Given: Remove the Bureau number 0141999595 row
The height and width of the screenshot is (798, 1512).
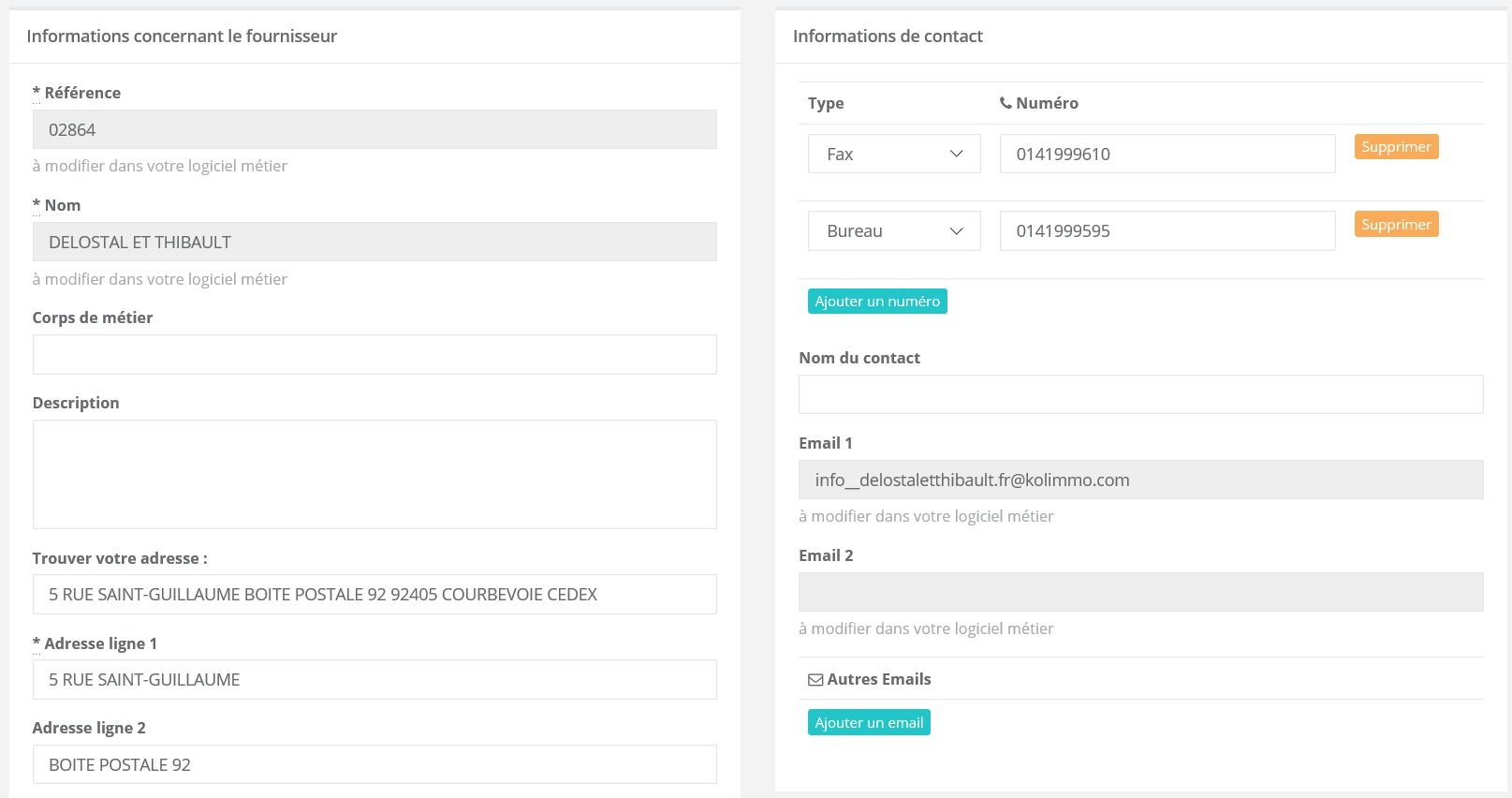Looking at the screenshot, I should [x=1396, y=225].
